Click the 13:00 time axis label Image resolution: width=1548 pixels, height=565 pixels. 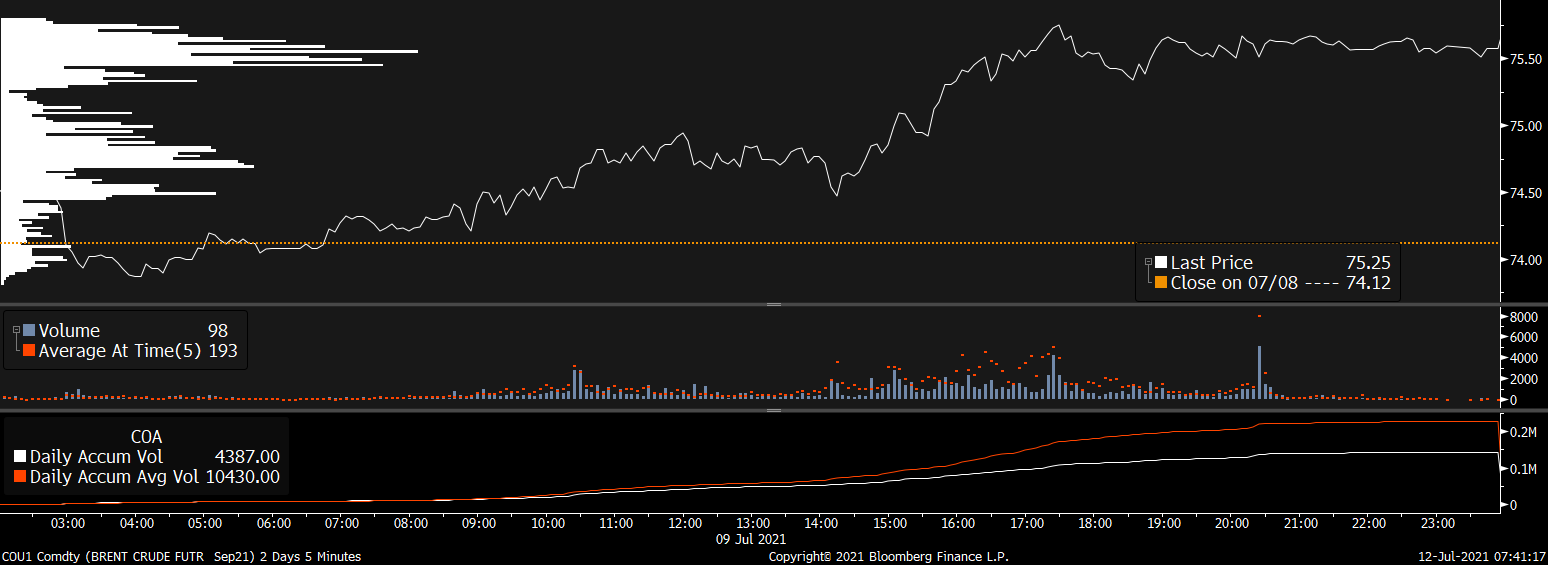[753, 523]
